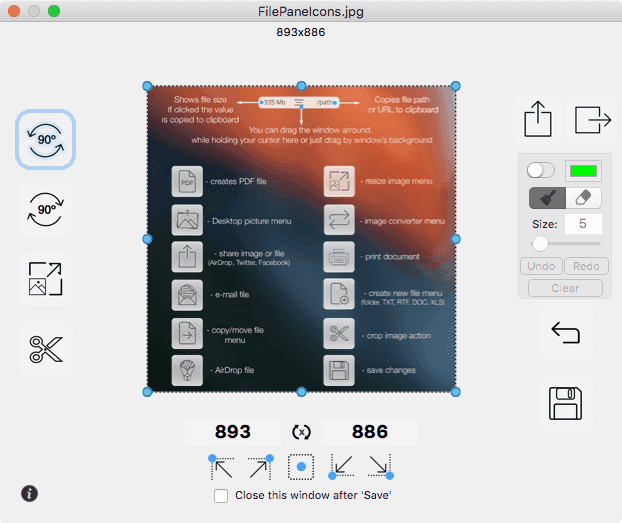Anchor crop to bottom-right corner
The height and width of the screenshot is (523, 622).
380,467
